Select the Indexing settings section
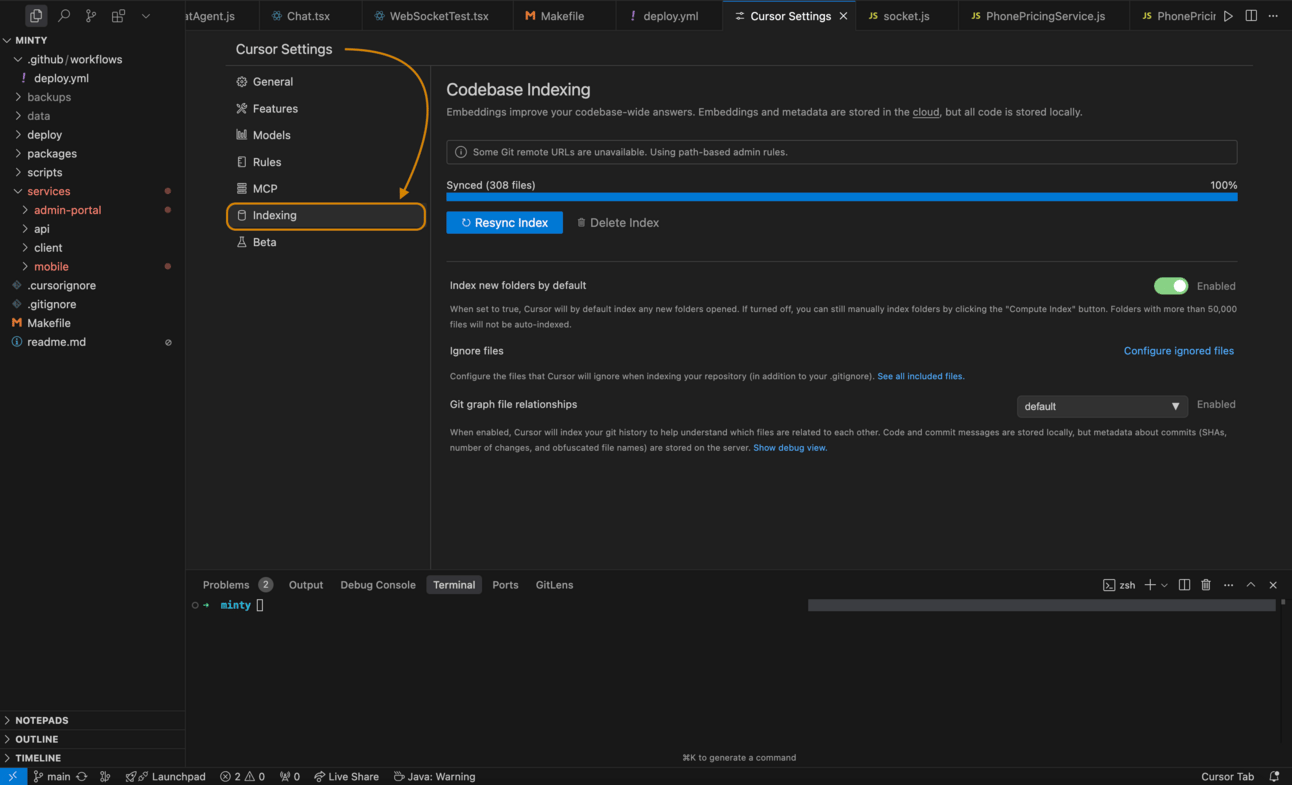The width and height of the screenshot is (1292, 785). [326, 215]
